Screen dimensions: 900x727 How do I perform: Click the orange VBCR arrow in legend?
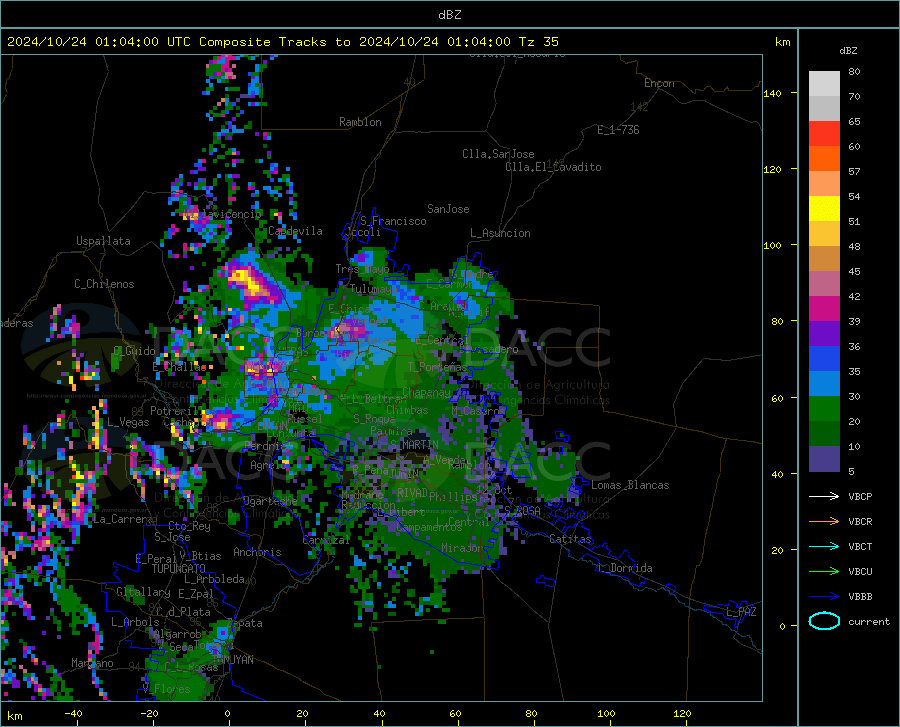click(x=824, y=522)
